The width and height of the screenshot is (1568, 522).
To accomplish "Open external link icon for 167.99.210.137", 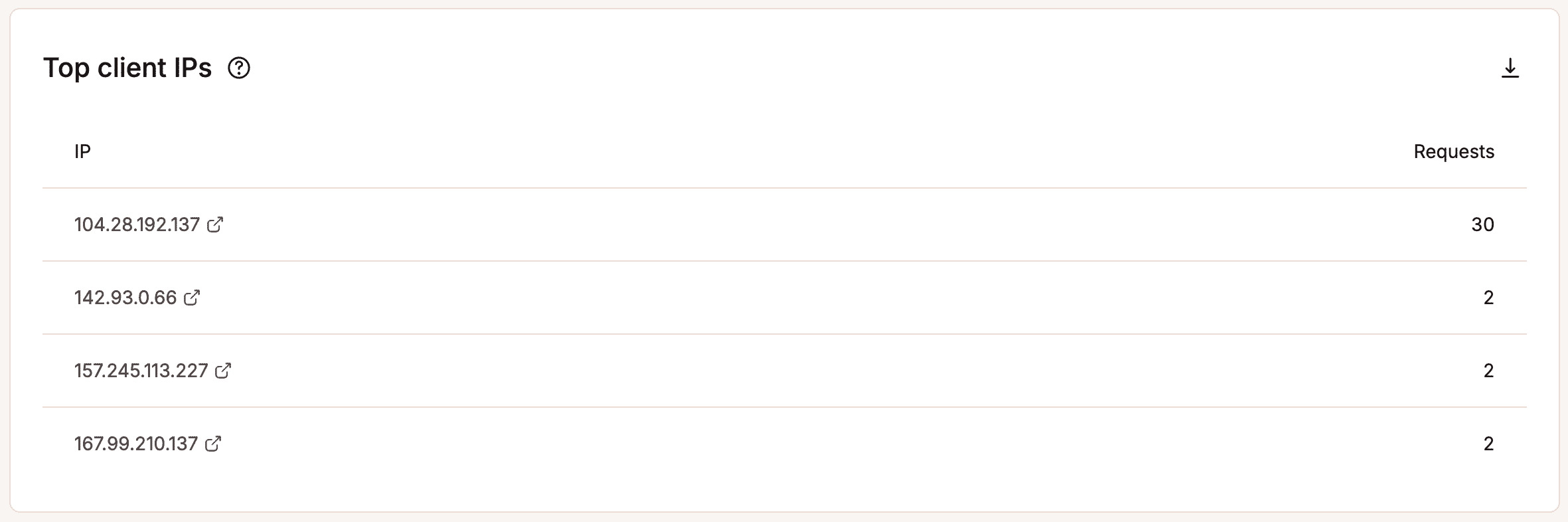I will 213,444.
